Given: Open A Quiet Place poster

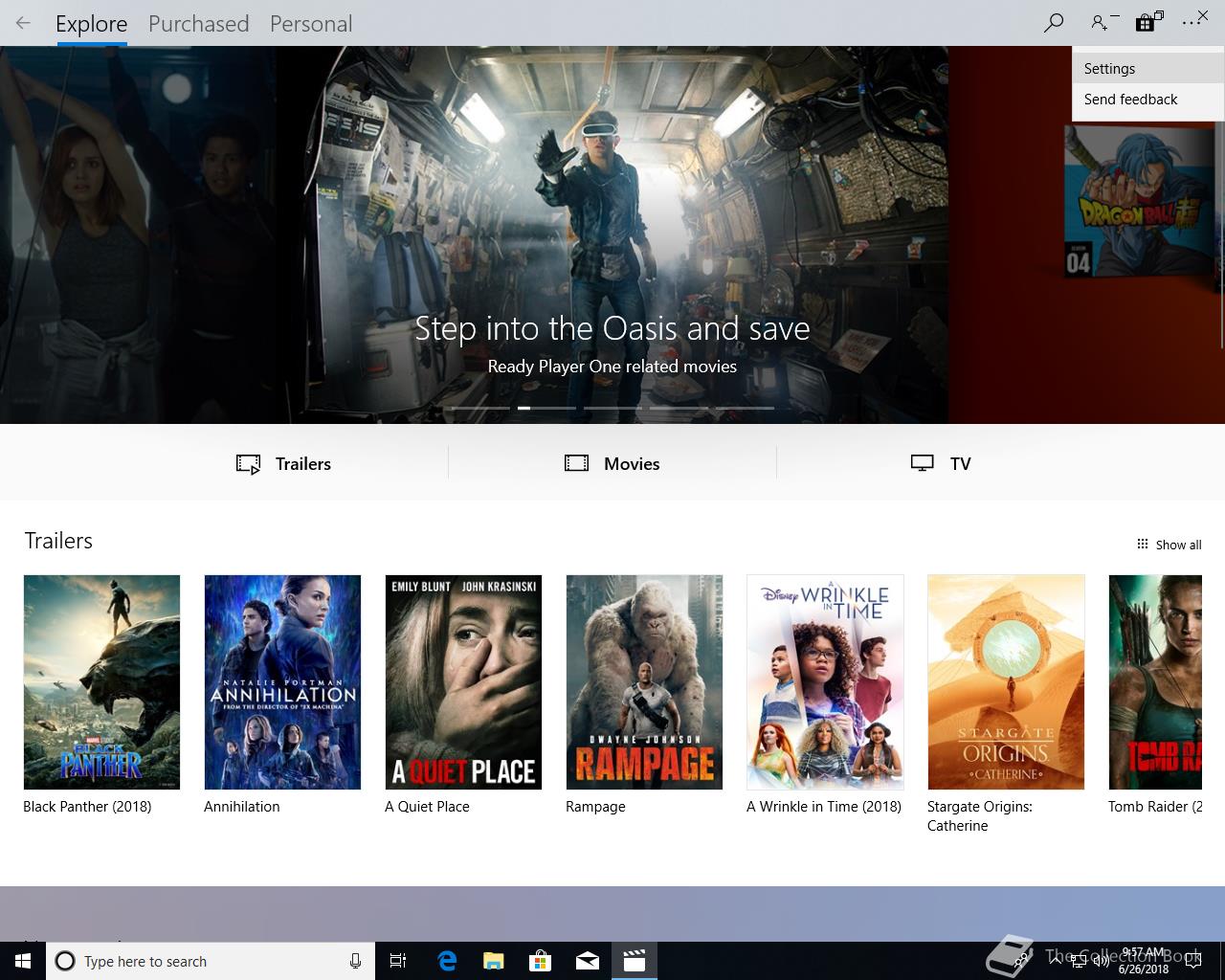Looking at the screenshot, I should point(463,682).
